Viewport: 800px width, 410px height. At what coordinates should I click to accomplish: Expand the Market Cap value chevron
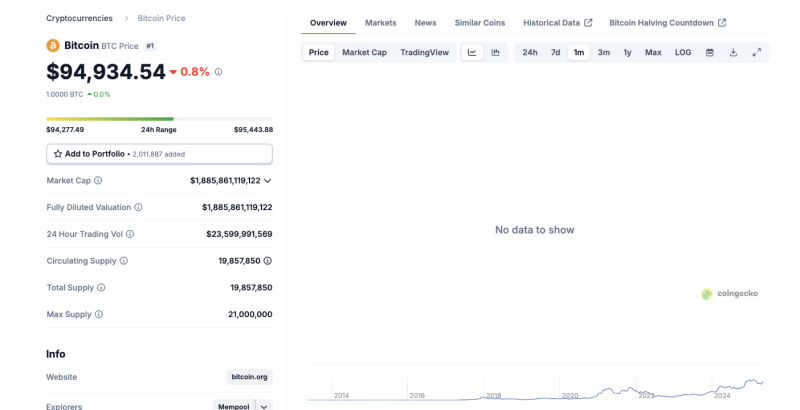point(267,181)
